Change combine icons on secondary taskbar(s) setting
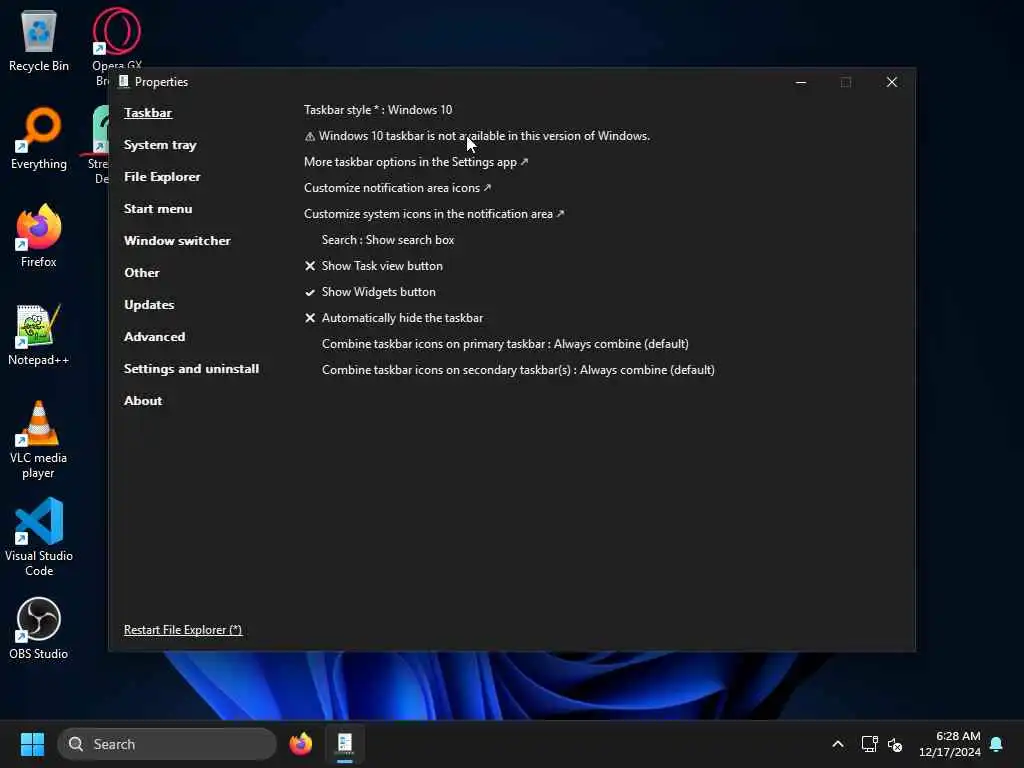Image resolution: width=1024 pixels, height=768 pixels. tap(518, 370)
